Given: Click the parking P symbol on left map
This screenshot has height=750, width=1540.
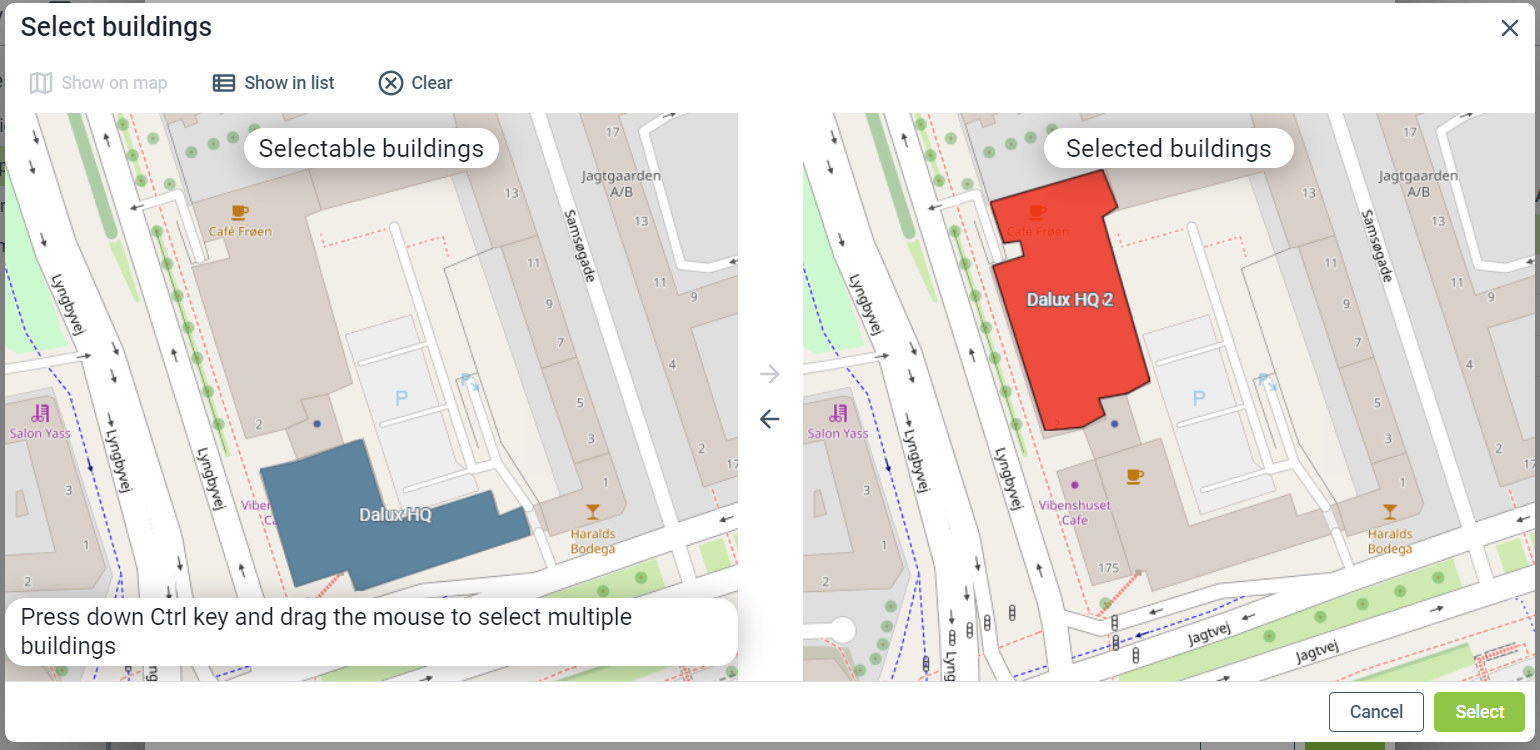Looking at the screenshot, I should pos(402,398).
